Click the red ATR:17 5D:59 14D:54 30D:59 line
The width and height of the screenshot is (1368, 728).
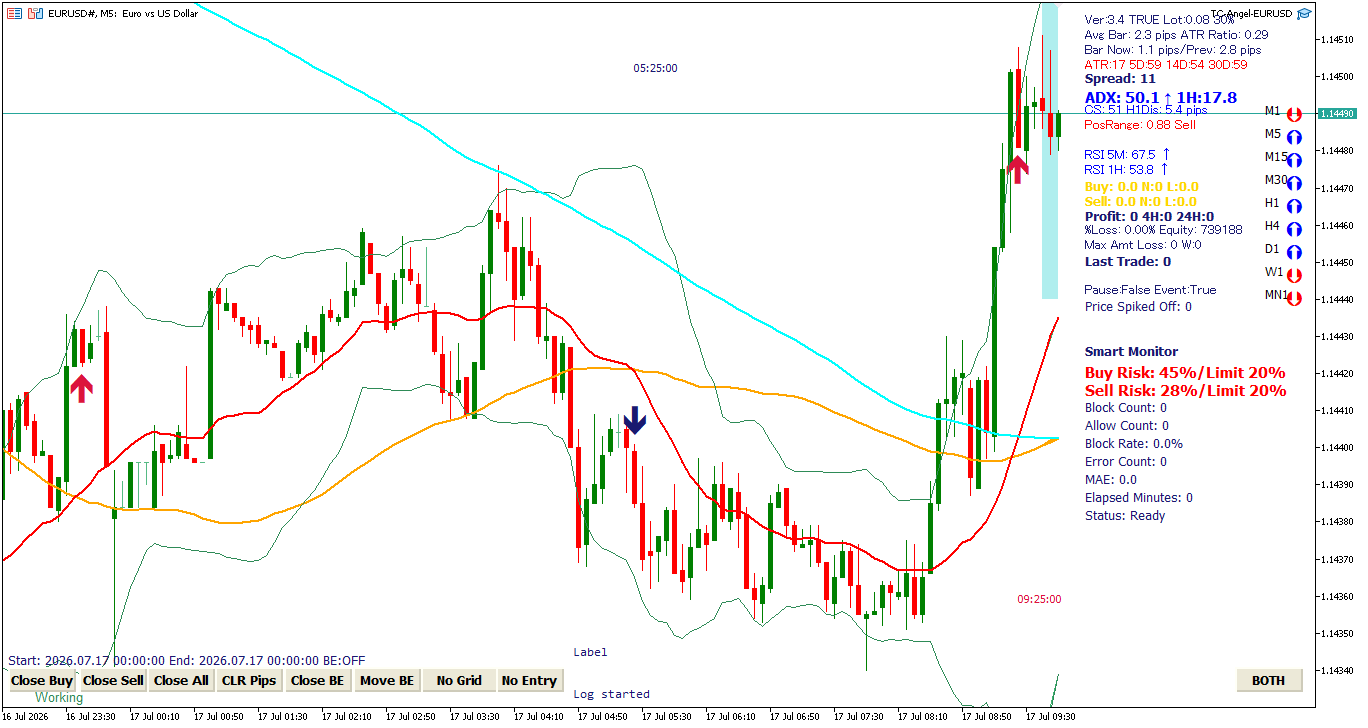point(1166,65)
